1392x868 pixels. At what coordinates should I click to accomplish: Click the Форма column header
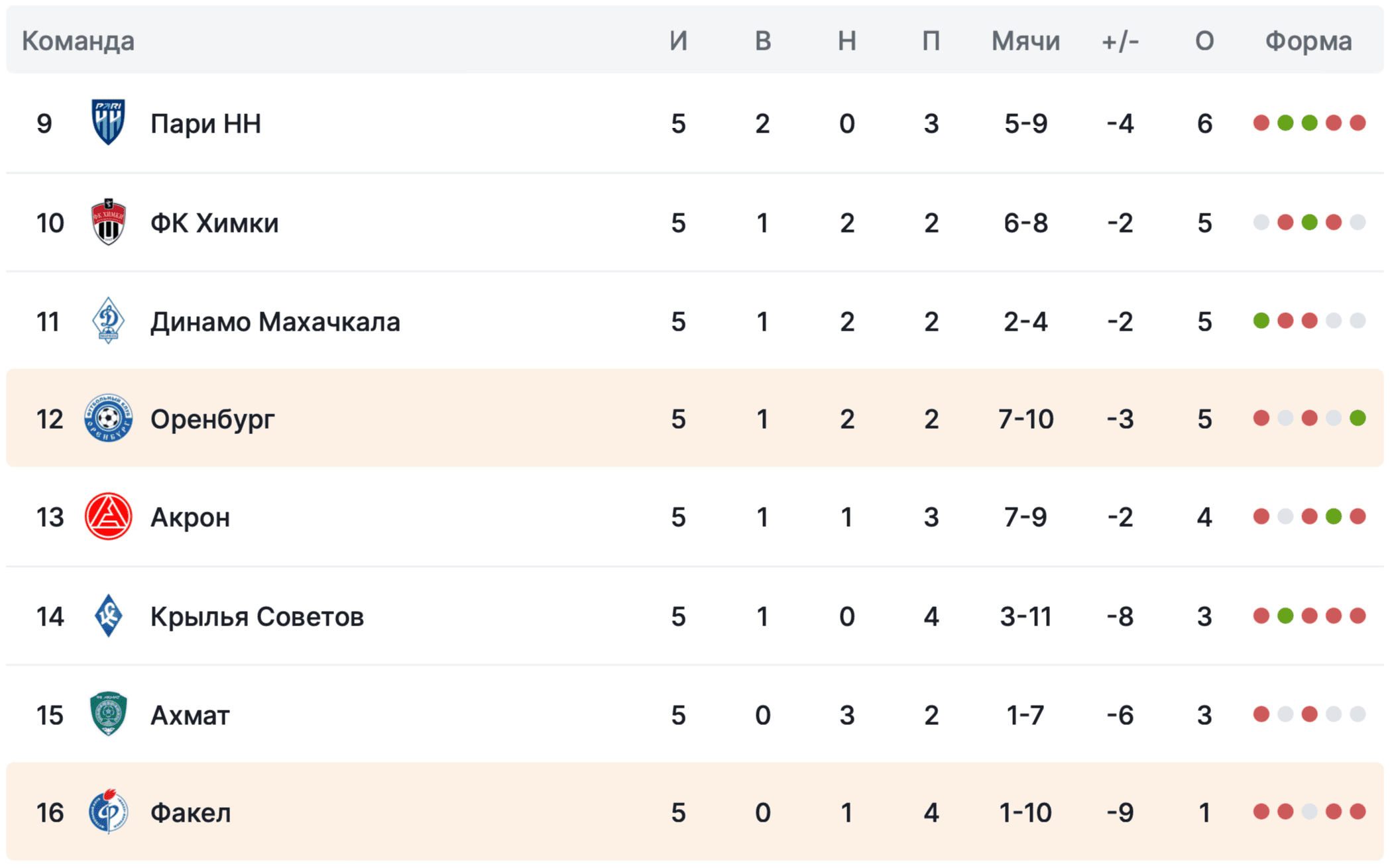point(1308,41)
